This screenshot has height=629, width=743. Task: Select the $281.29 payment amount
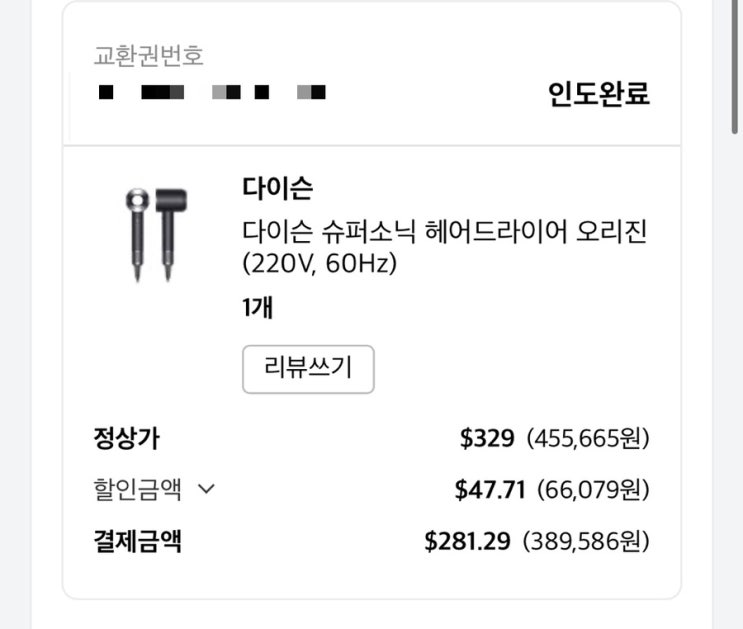[x=467, y=542]
